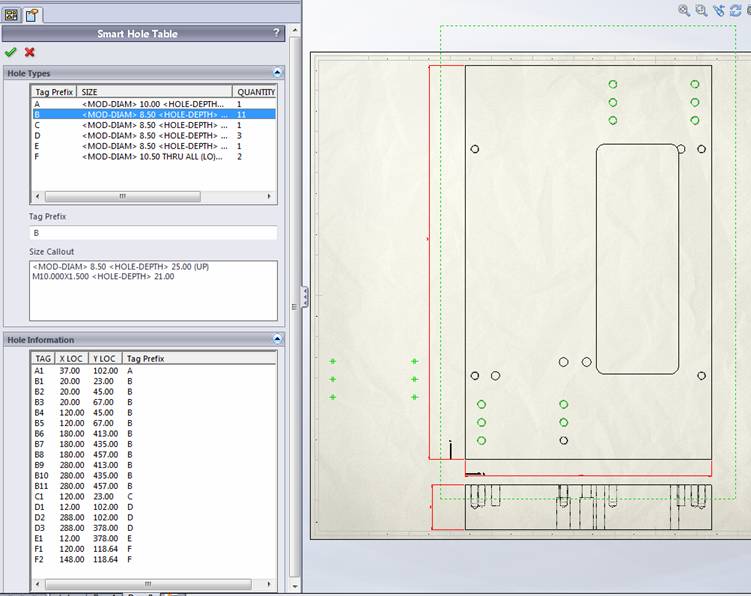Click the Zoom to Fit magnifier icon
The height and width of the screenshot is (596, 751).
tap(684, 10)
